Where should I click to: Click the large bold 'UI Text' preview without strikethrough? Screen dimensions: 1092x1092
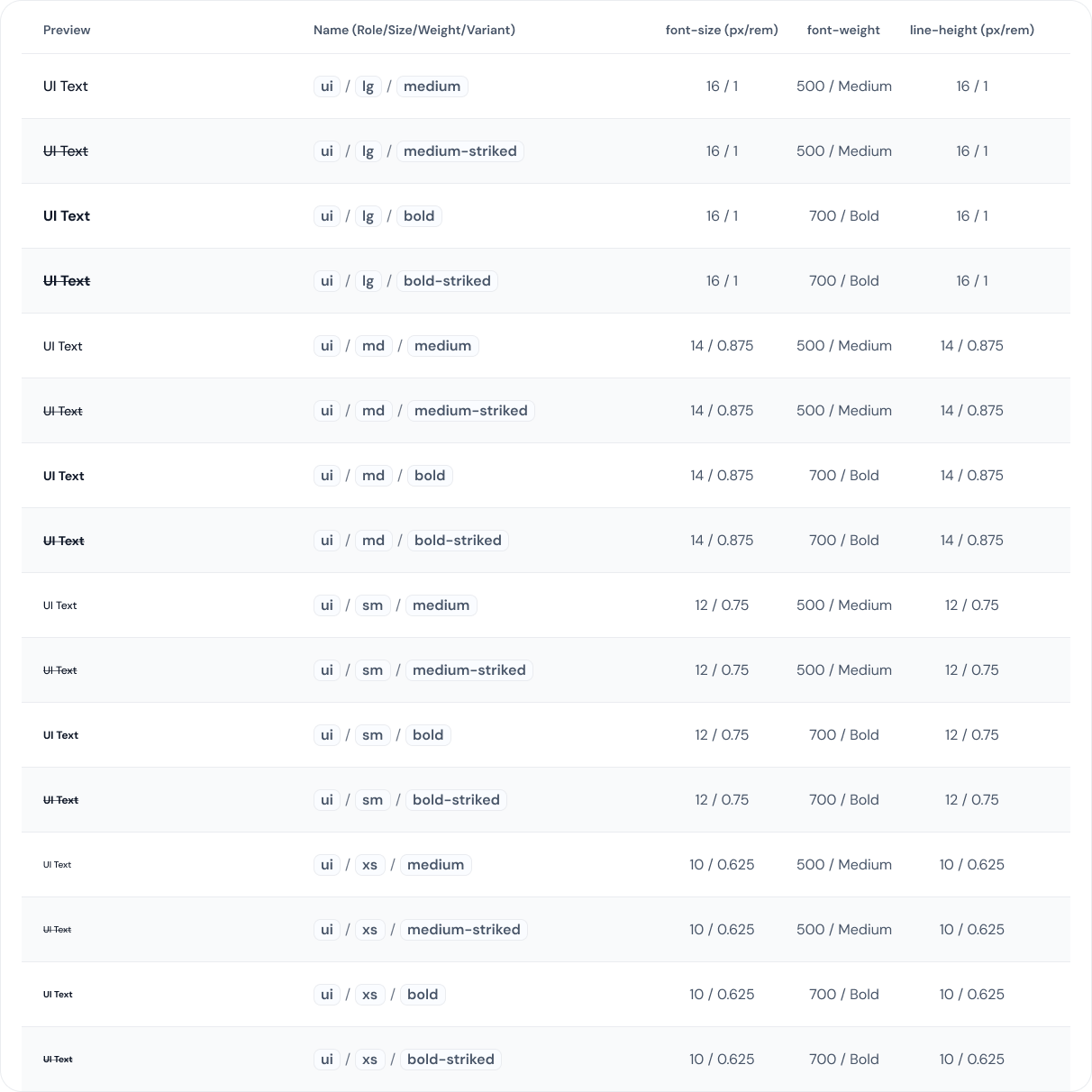(x=67, y=216)
